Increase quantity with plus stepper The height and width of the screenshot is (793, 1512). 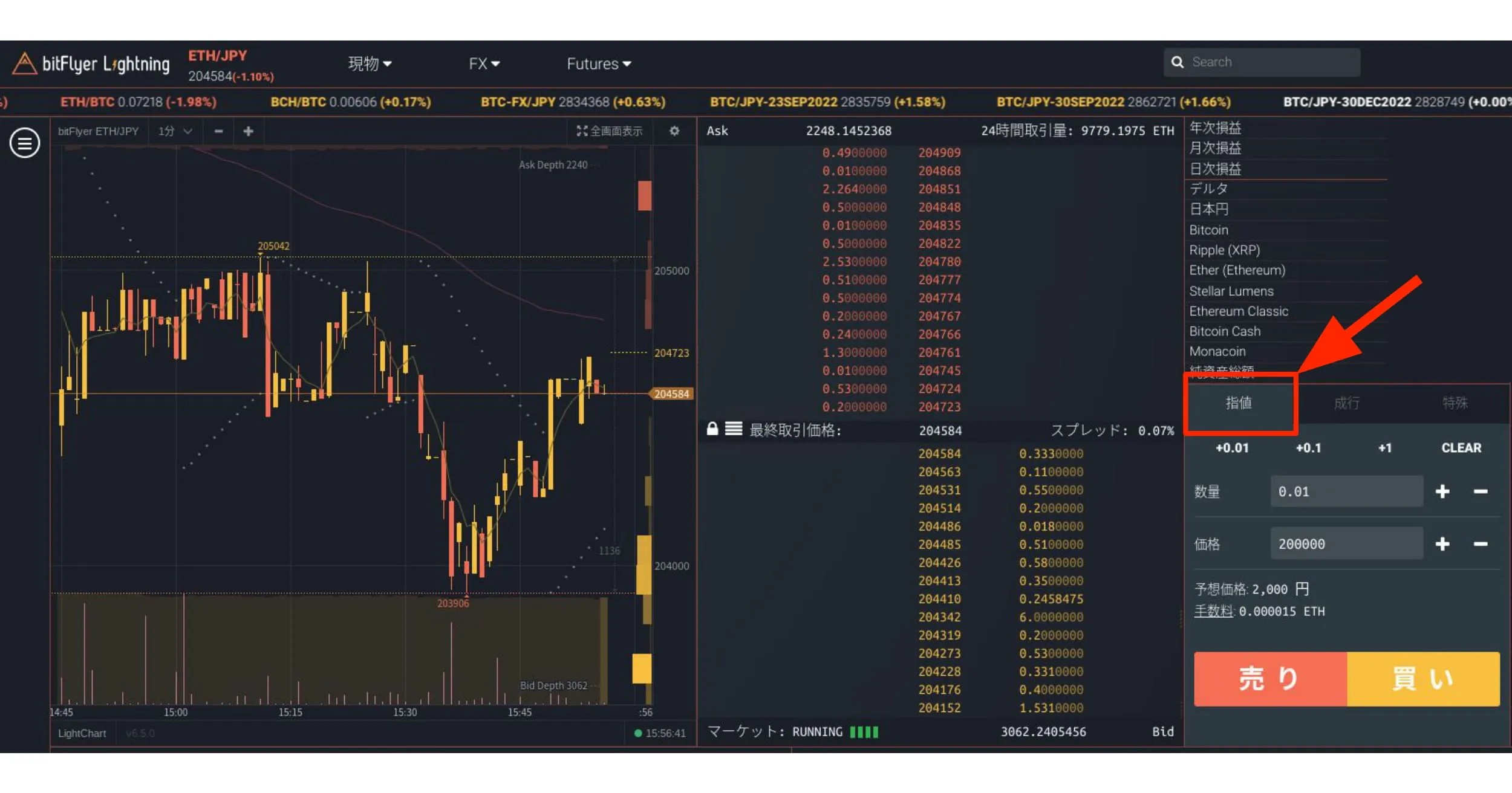(1442, 491)
